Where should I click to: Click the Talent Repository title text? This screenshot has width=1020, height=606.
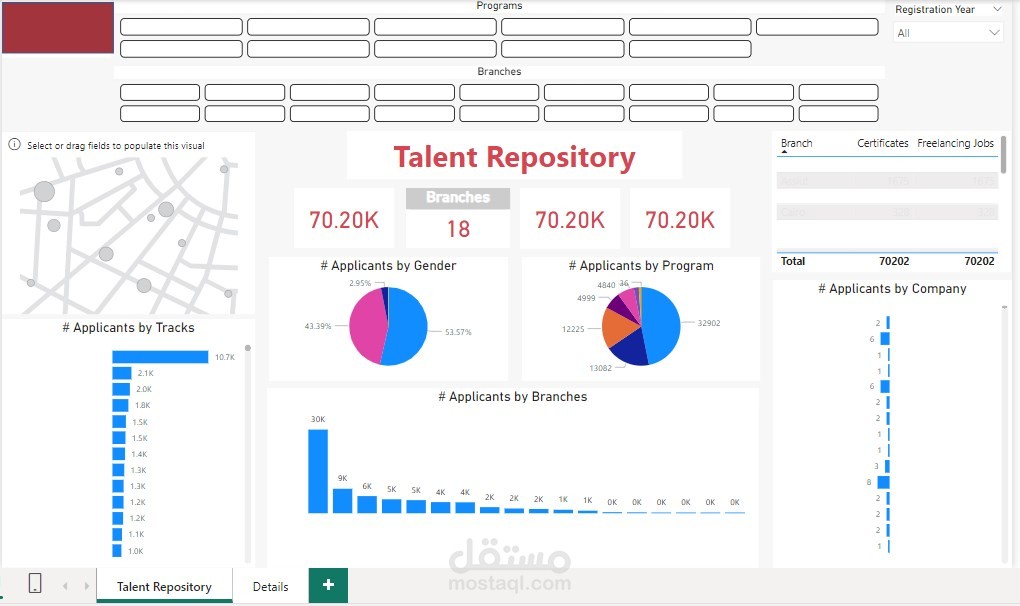click(514, 157)
